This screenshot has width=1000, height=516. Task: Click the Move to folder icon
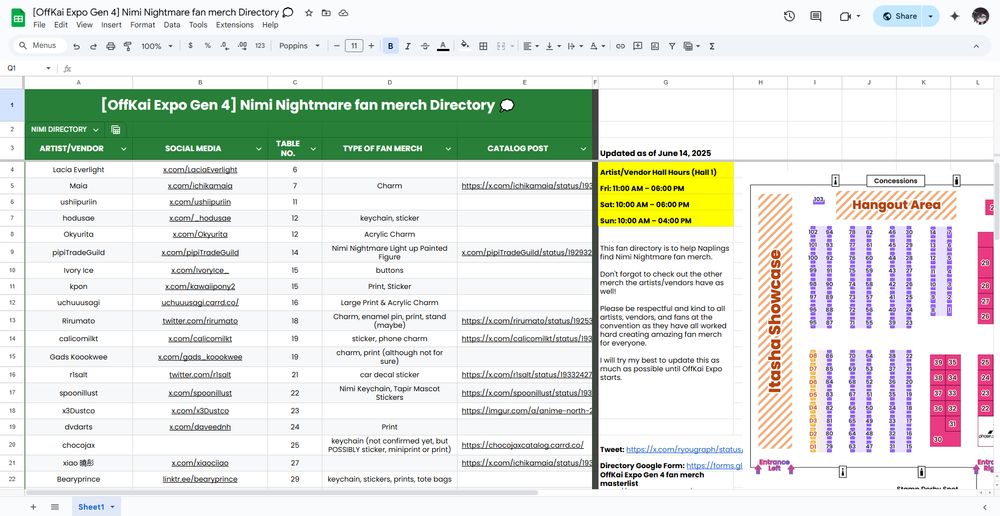[x=326, y=13]
